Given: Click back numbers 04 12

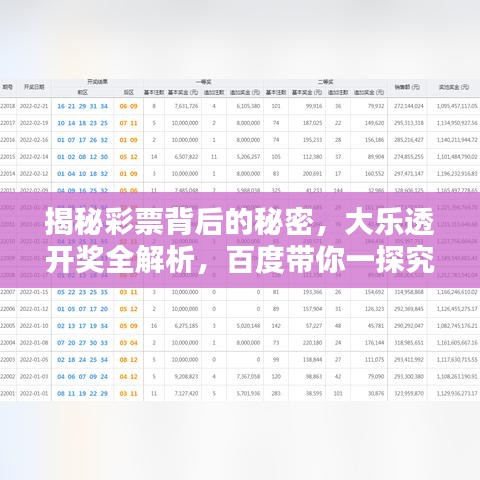Looking at the screenshot, I should pyautogui.click(x=128, y=377).
